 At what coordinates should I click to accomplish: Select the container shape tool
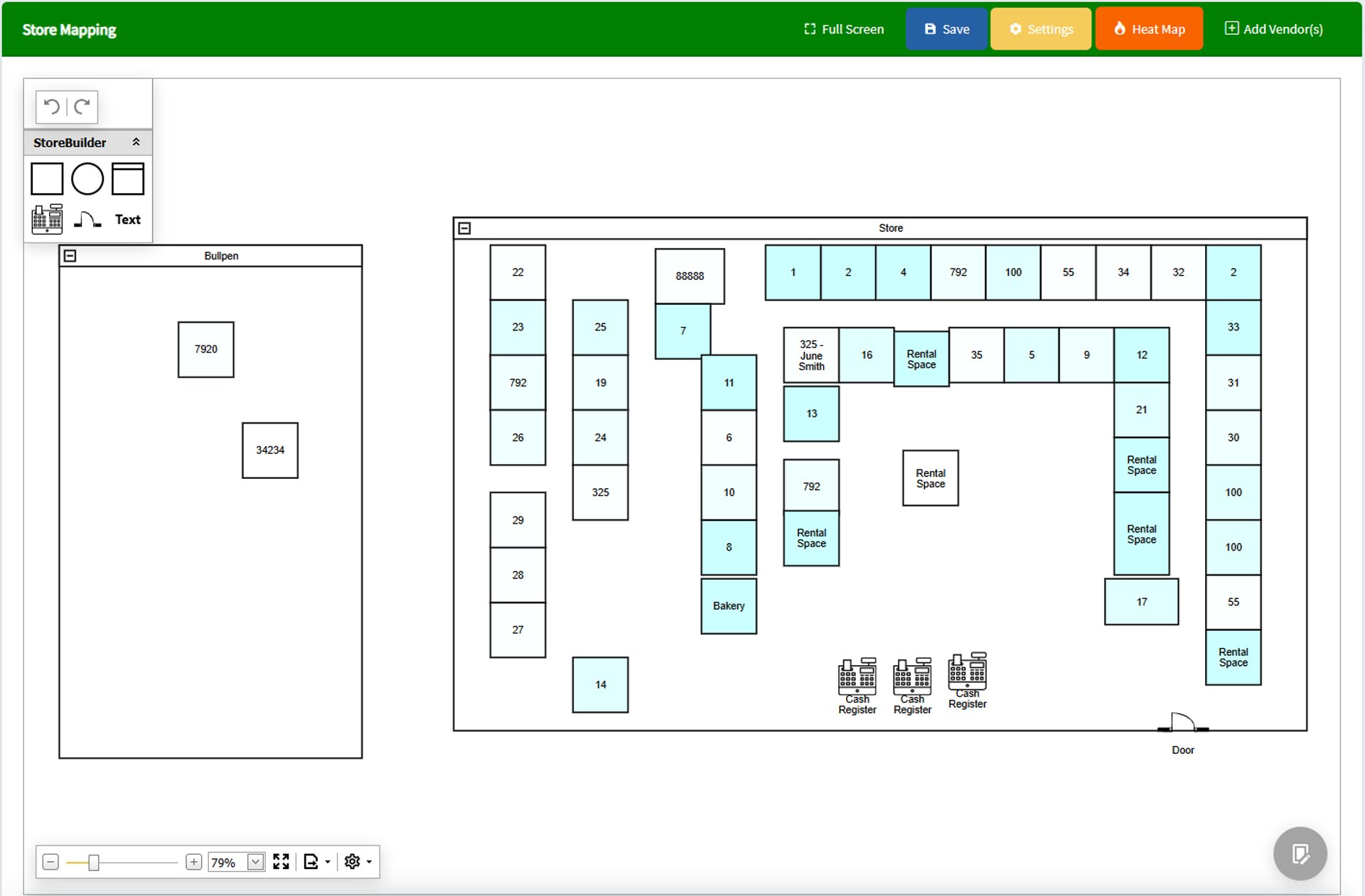[x=128, y=178]
